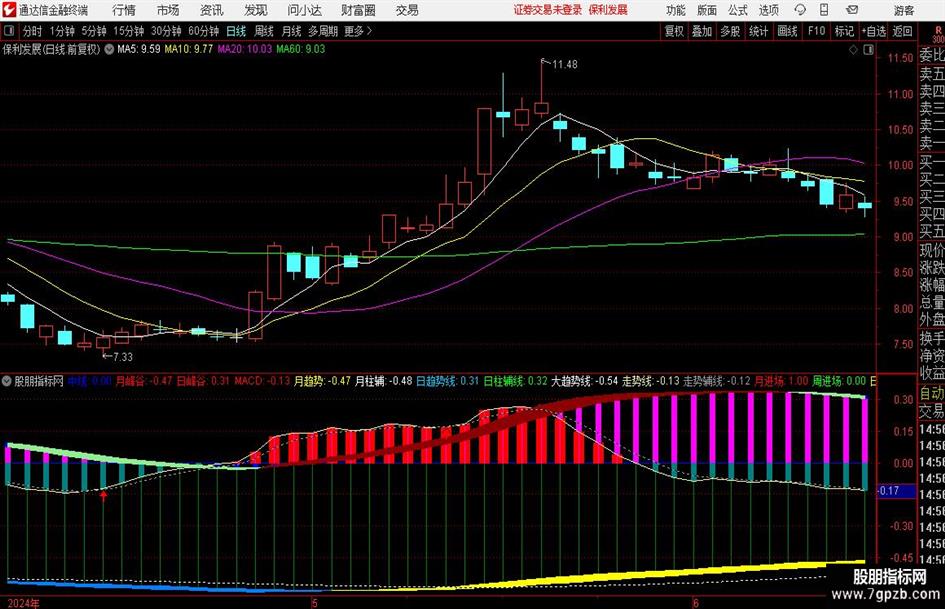Click the 游客 user label

(904, 10)
